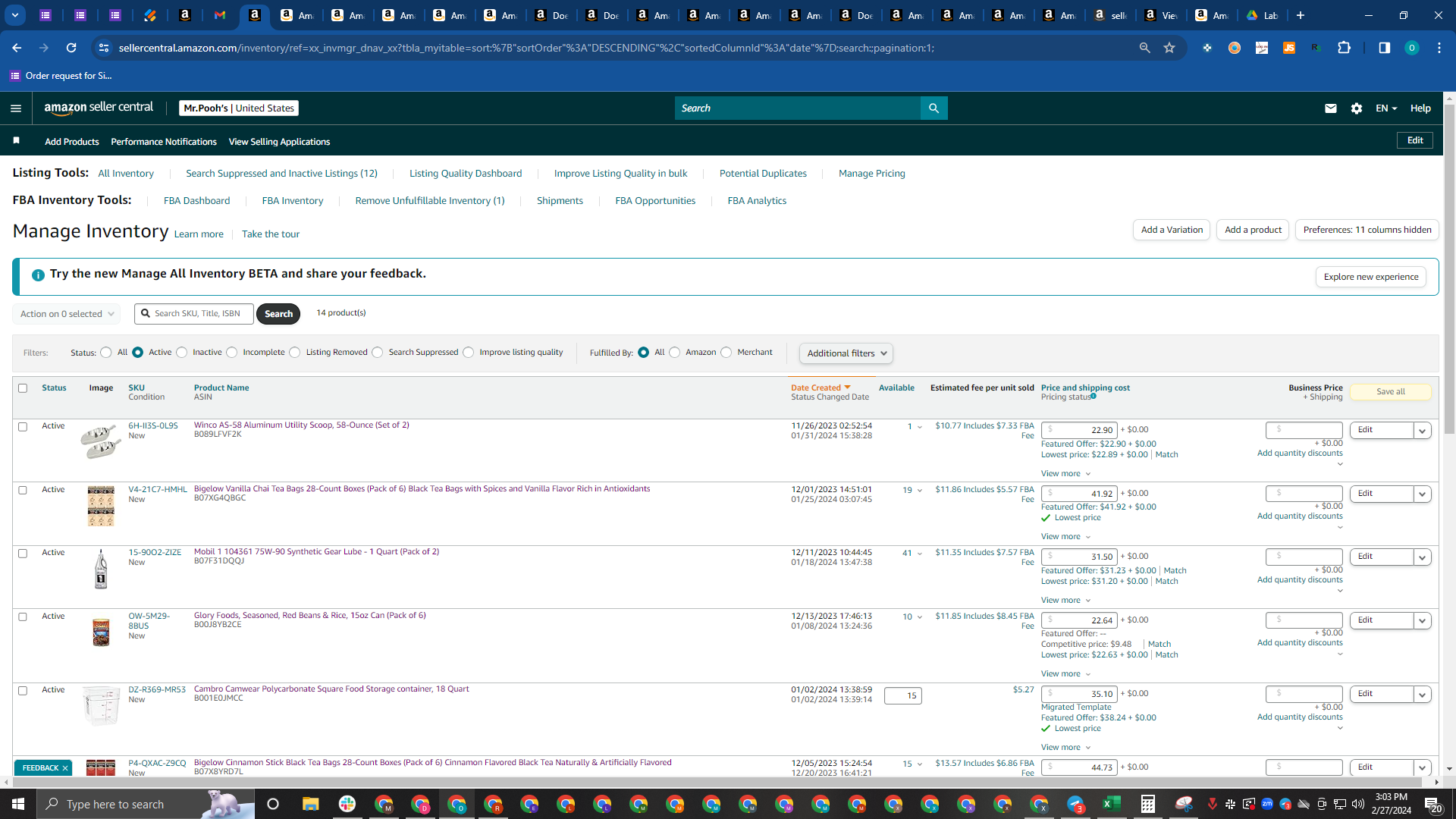Open Take the tour link

271,234
